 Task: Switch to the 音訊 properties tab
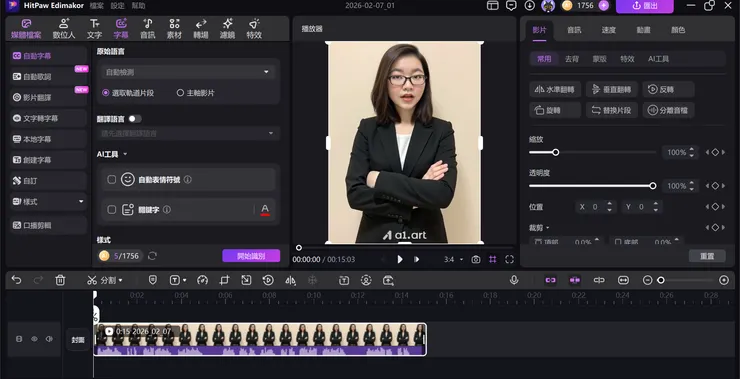574,30
